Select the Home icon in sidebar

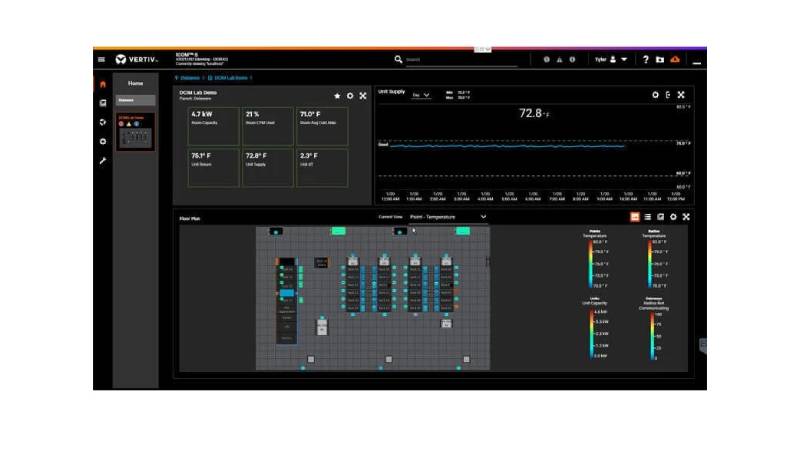103,84
